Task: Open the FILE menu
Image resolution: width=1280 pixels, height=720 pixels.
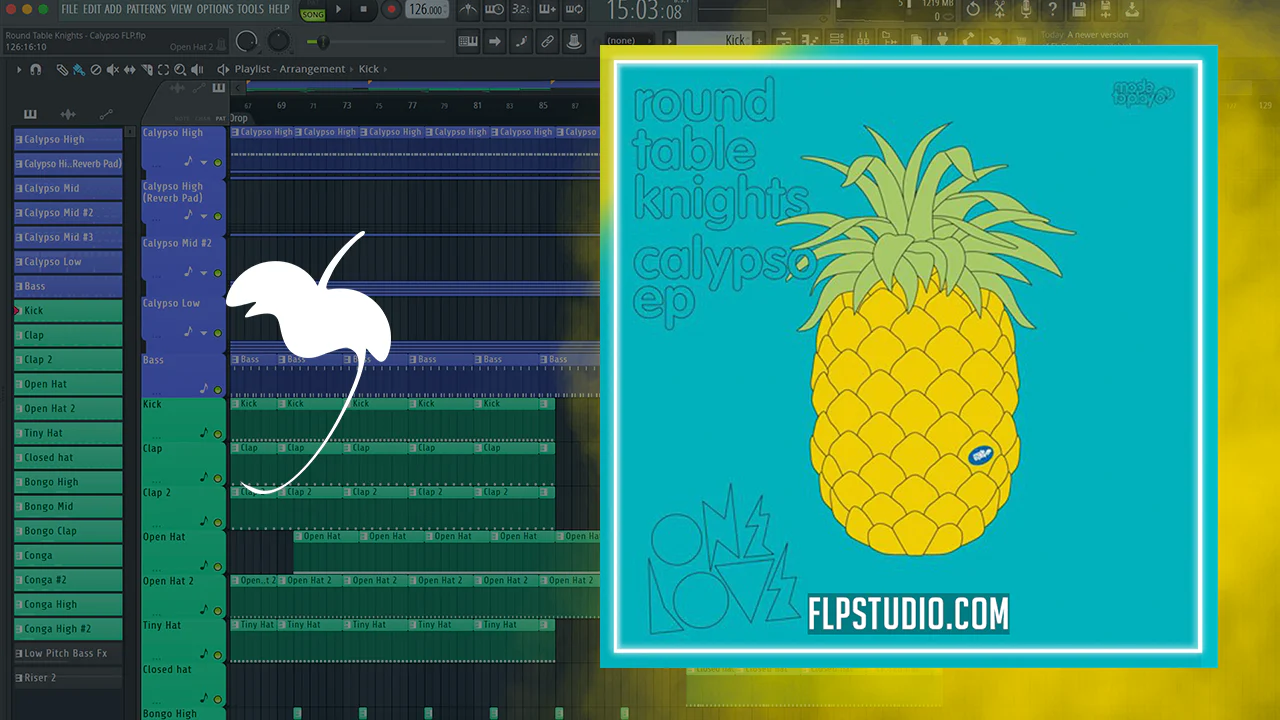Action: coord(70,9)
